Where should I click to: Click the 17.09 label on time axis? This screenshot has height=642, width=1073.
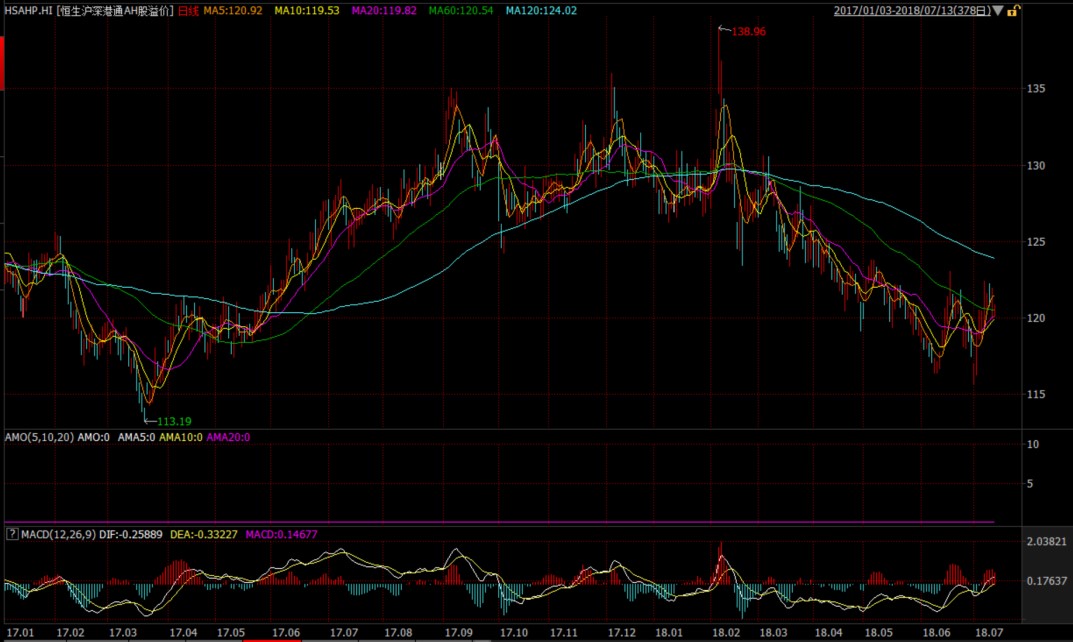click(x=460, y=633)
